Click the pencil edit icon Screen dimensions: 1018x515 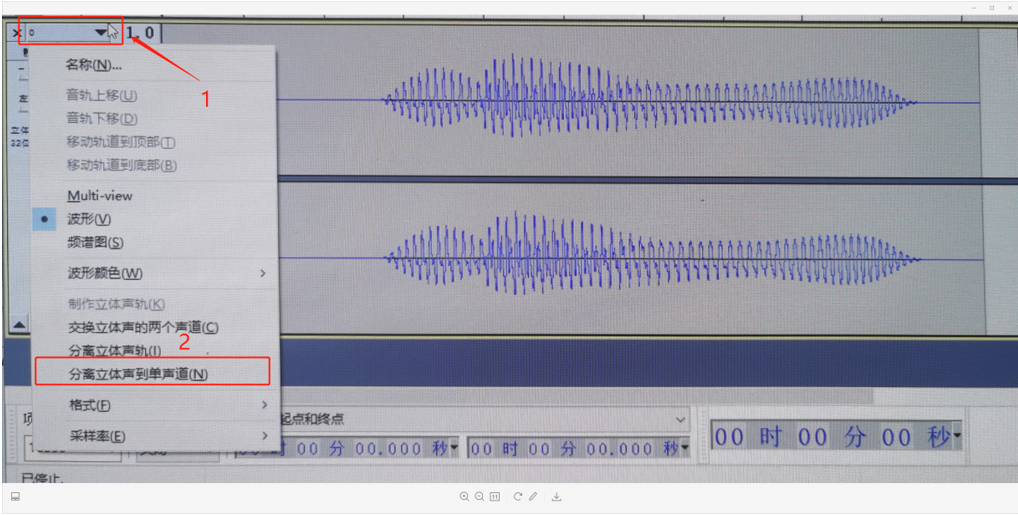pyautogui.click(x=533, y=496)
